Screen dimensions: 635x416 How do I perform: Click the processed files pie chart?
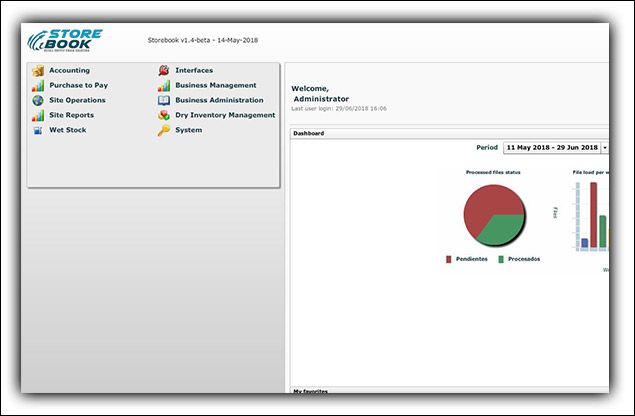(492, 214)
